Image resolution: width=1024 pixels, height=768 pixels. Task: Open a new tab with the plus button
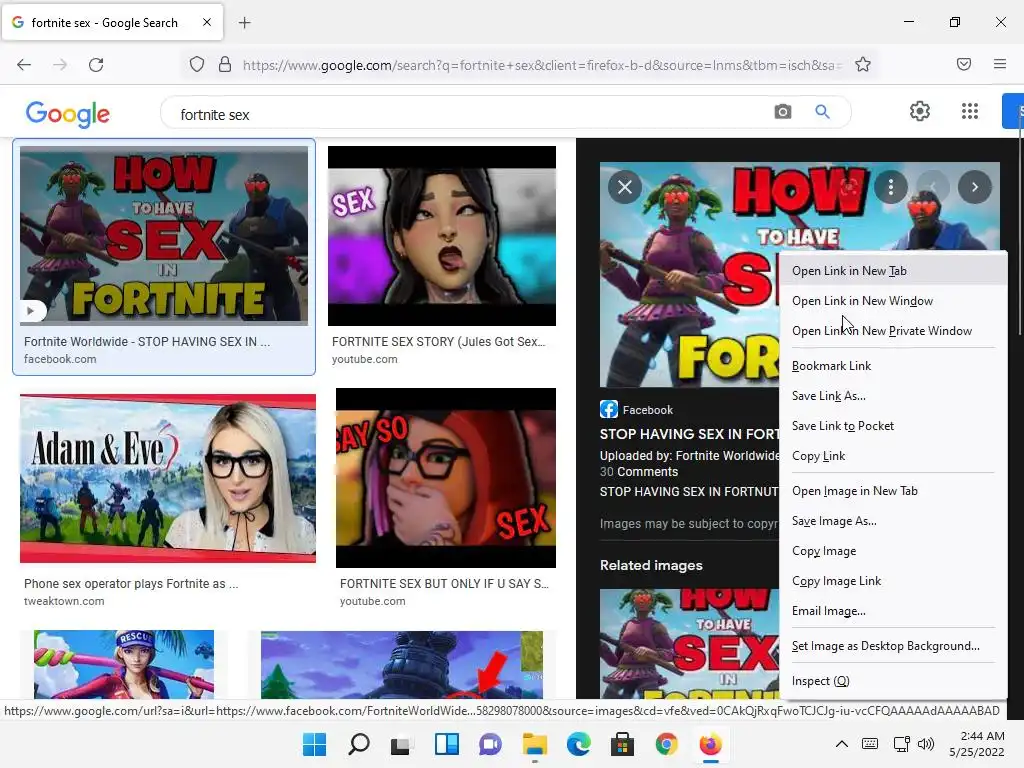[244, 23]
